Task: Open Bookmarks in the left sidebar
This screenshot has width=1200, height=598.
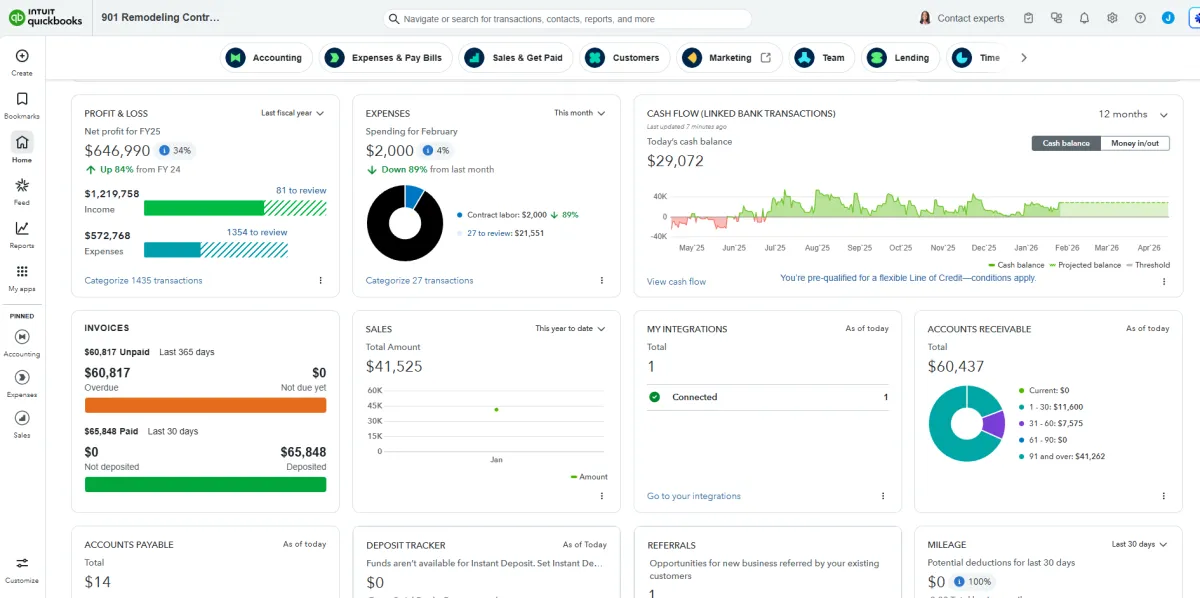Action: (22, 100)
